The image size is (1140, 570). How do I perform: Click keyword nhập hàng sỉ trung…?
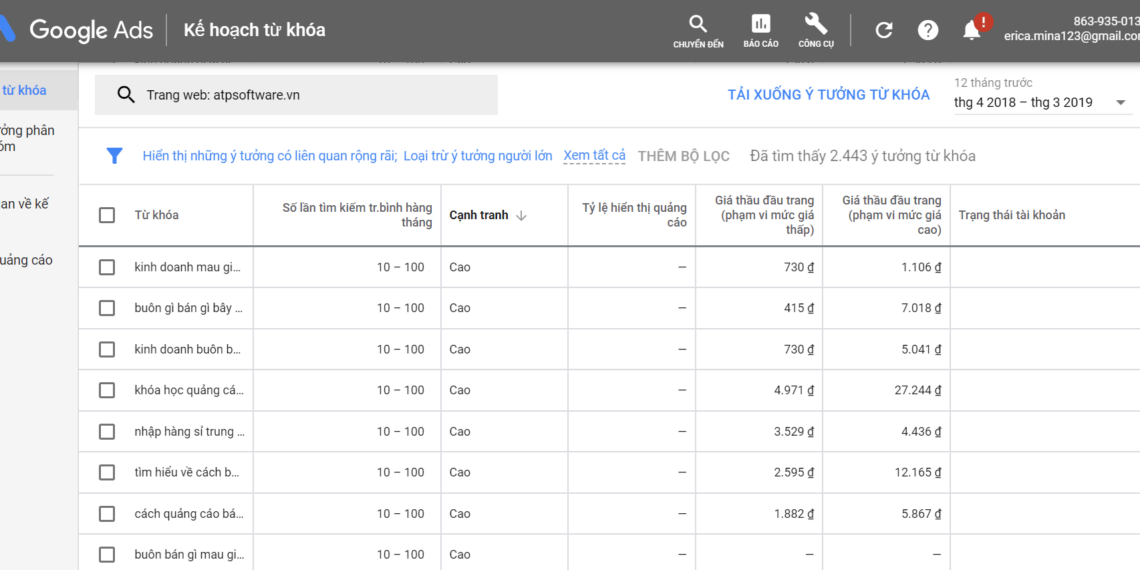coord(189,432)
